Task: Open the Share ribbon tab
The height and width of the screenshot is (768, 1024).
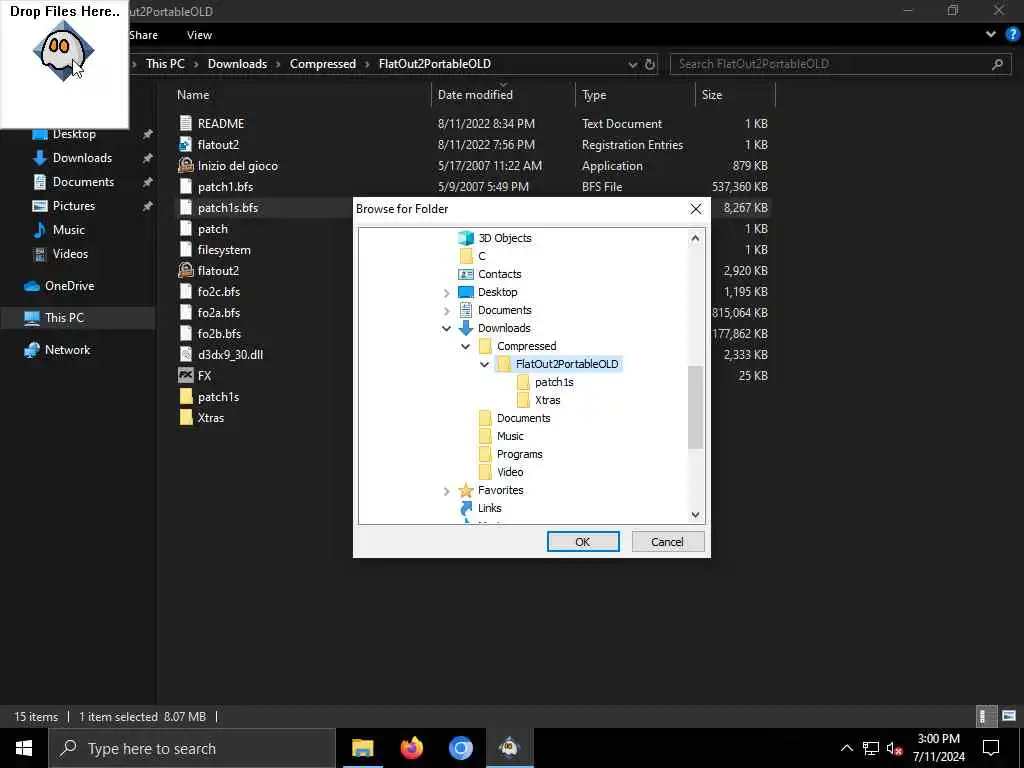Action: (x=143, y=35)
